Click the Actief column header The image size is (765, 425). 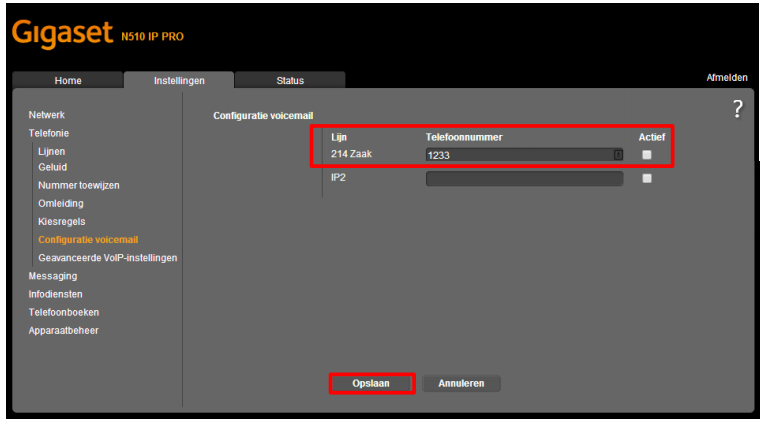[x=651, y=137]
